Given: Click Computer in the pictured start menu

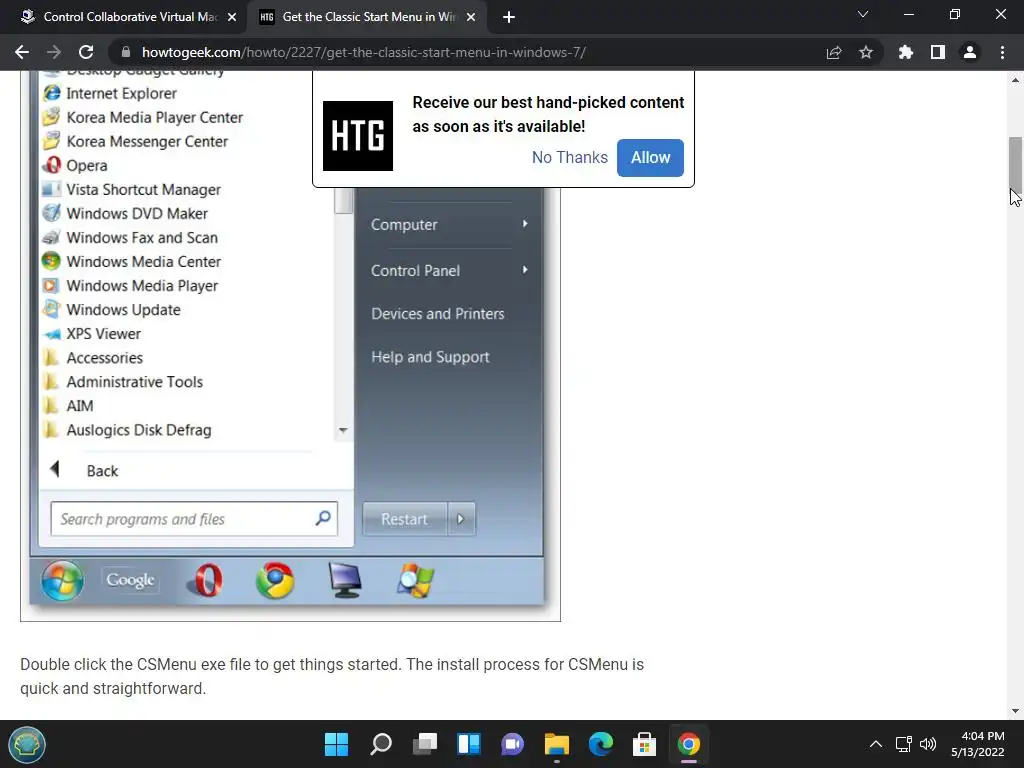Looking at the screenshot, I should point(404,225).
